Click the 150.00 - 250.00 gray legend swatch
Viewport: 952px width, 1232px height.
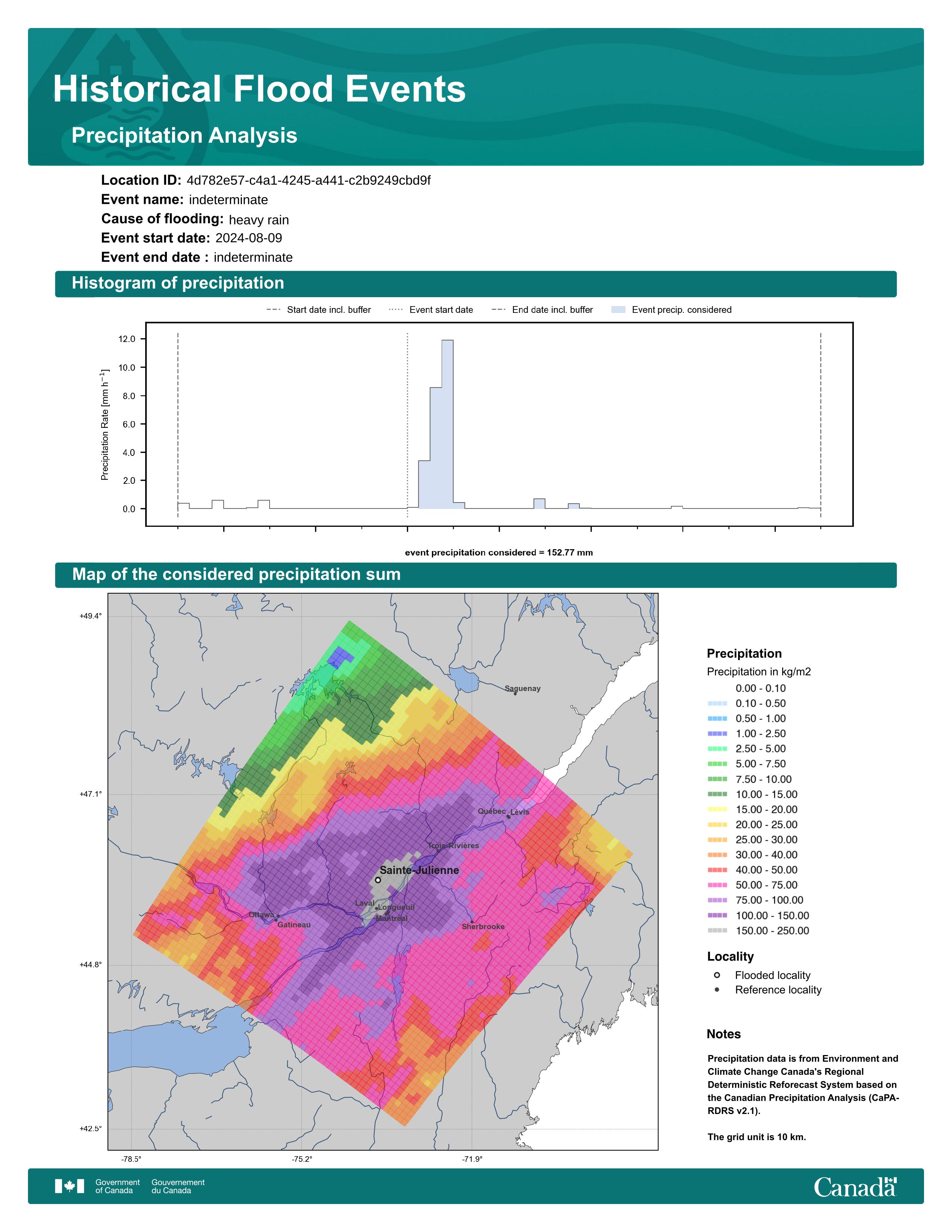pos(718,930)
